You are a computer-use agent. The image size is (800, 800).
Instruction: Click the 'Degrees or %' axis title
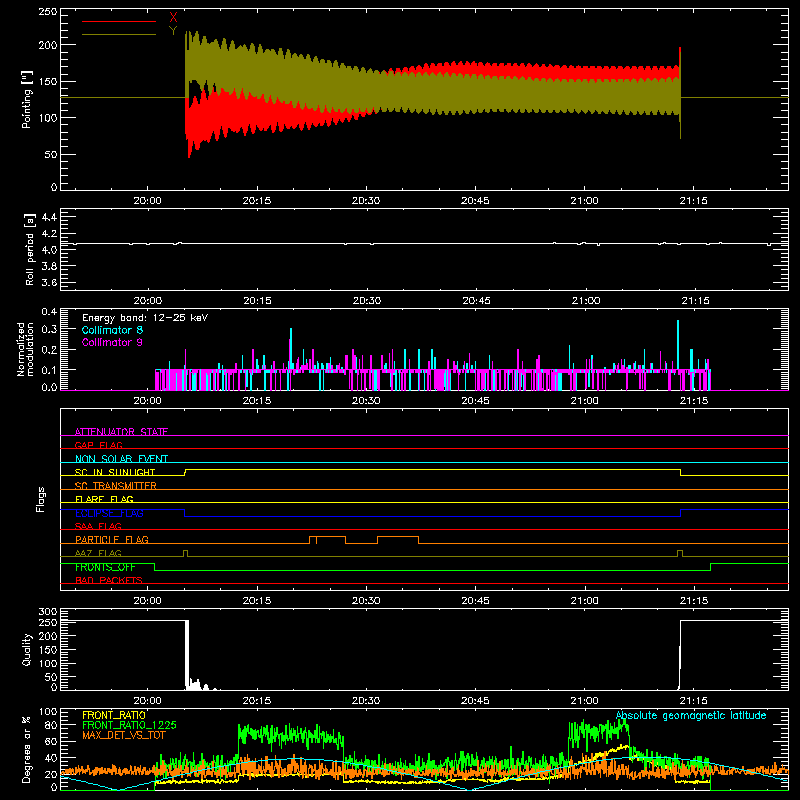(x=27, y=749)
